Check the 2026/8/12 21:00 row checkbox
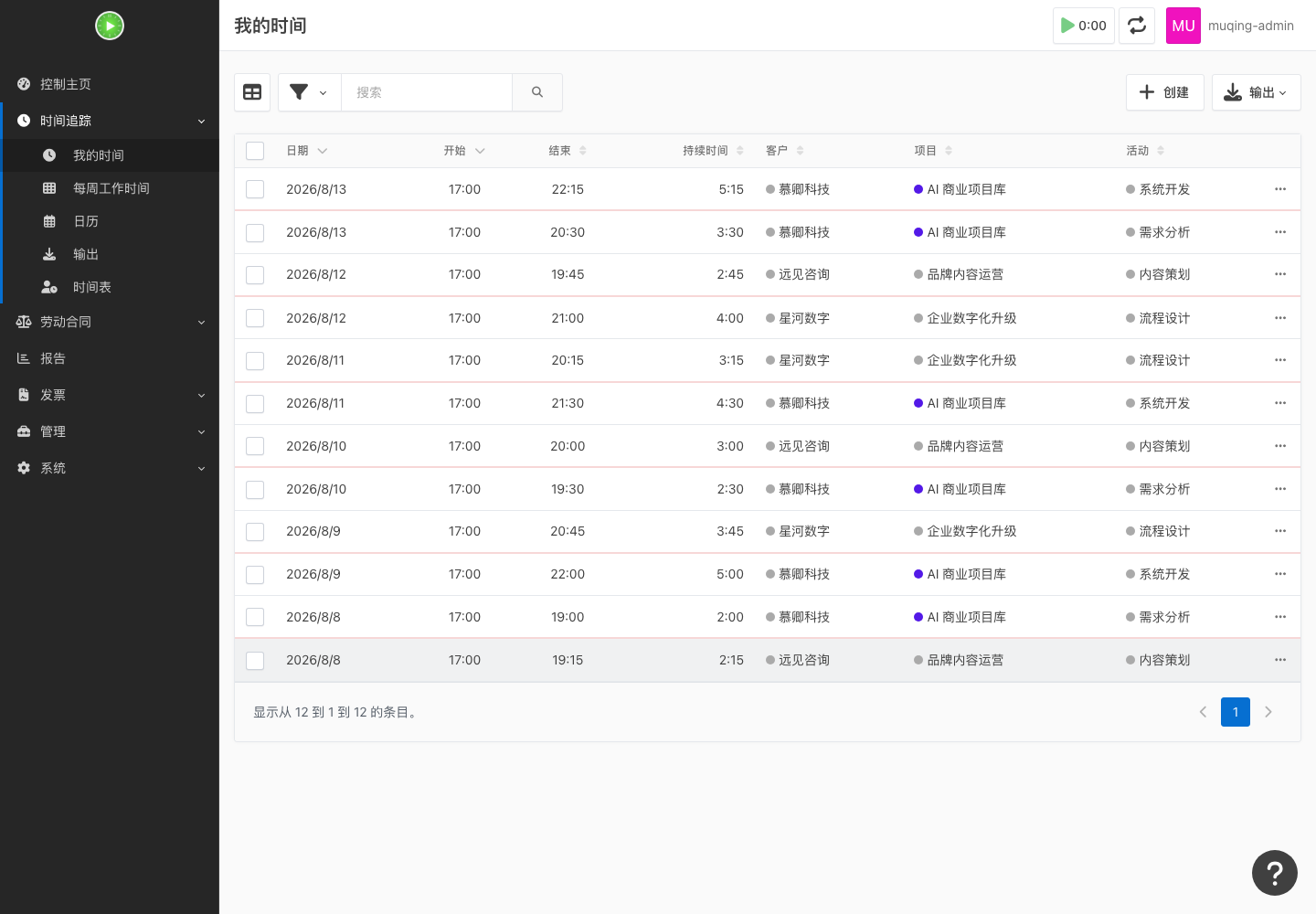The image size is (1316, 914). click(255, 318)
